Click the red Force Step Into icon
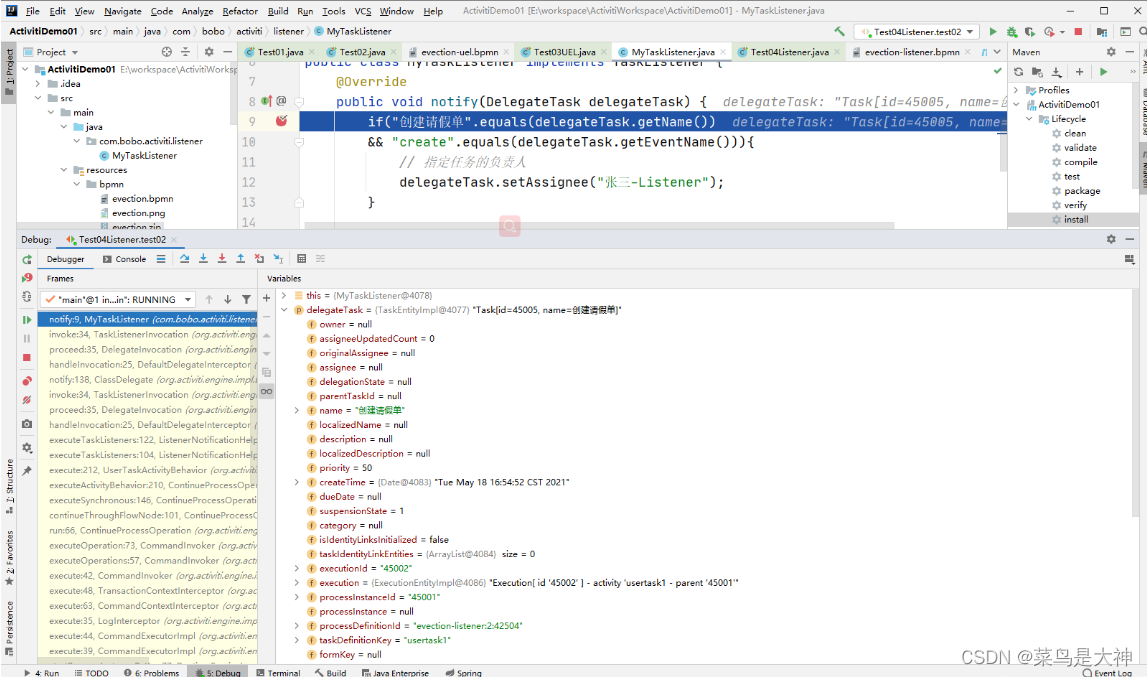 coord(222,259)
